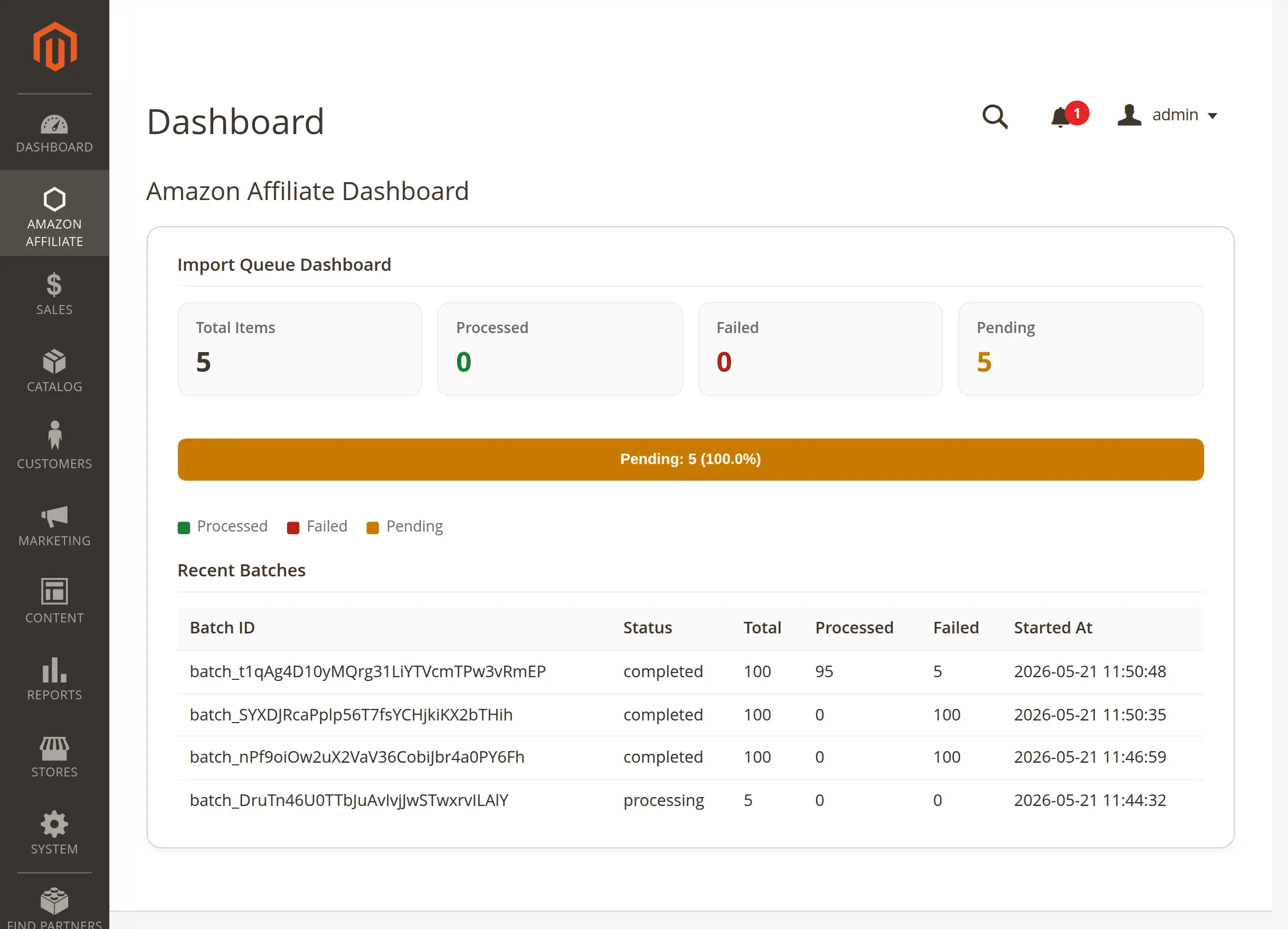Click the search magnifier icon
This screenshot has height=929, width=1288.
[x=995, y=117]
